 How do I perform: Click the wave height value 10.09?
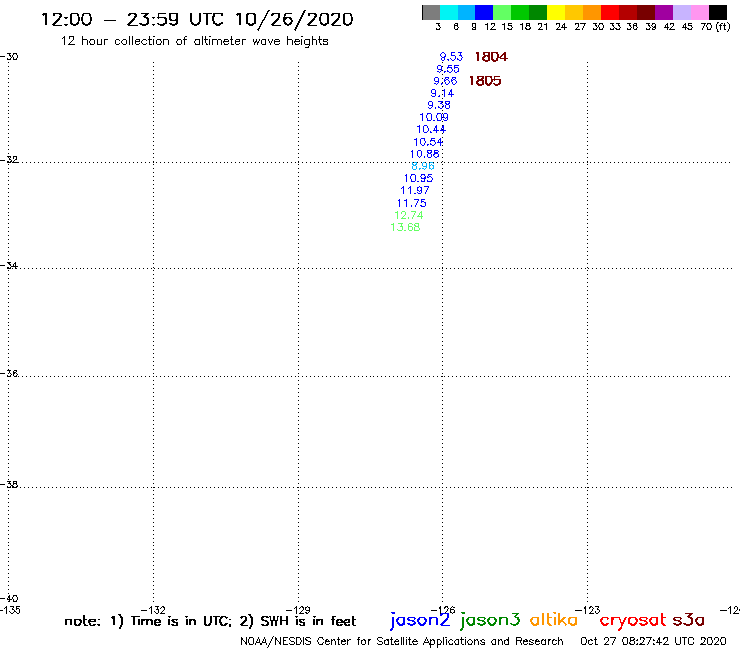[x=434, y=117]
